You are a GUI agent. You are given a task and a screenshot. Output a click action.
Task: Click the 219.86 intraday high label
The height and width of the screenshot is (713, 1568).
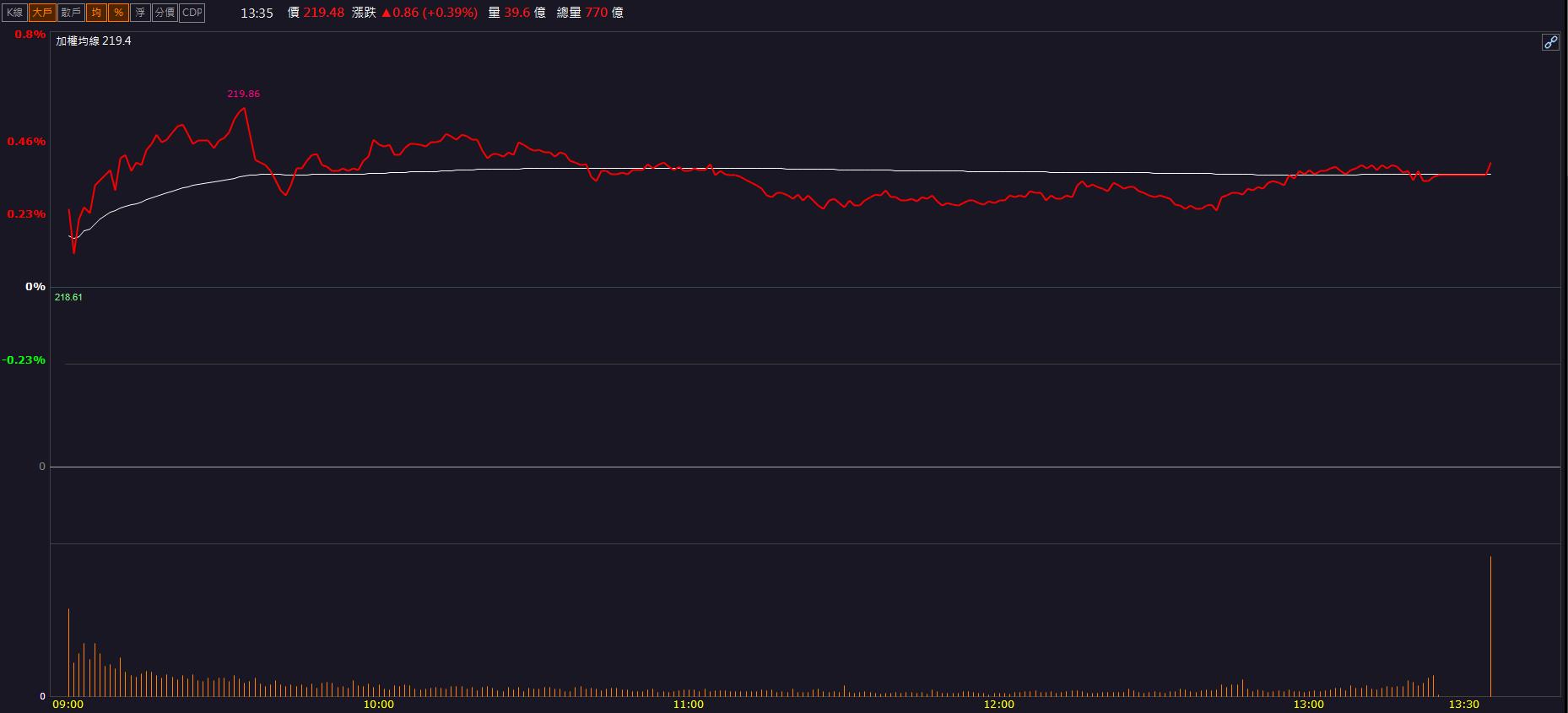[x=243, y=95]
